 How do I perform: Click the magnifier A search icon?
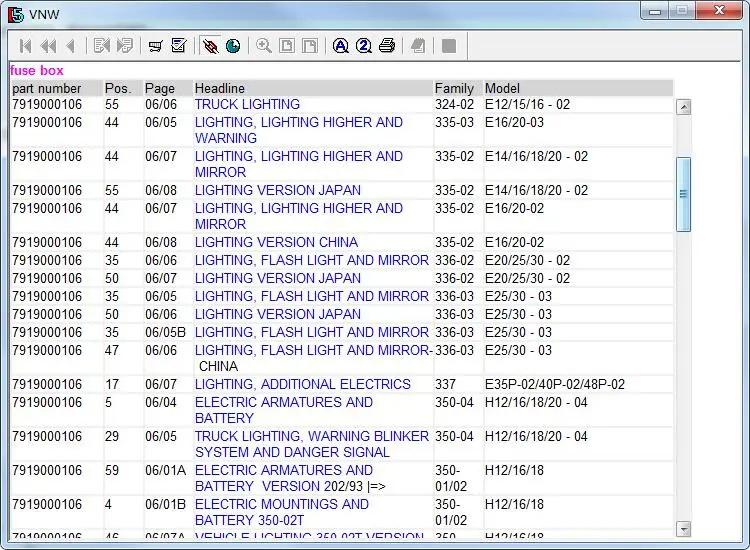point(341,46)
